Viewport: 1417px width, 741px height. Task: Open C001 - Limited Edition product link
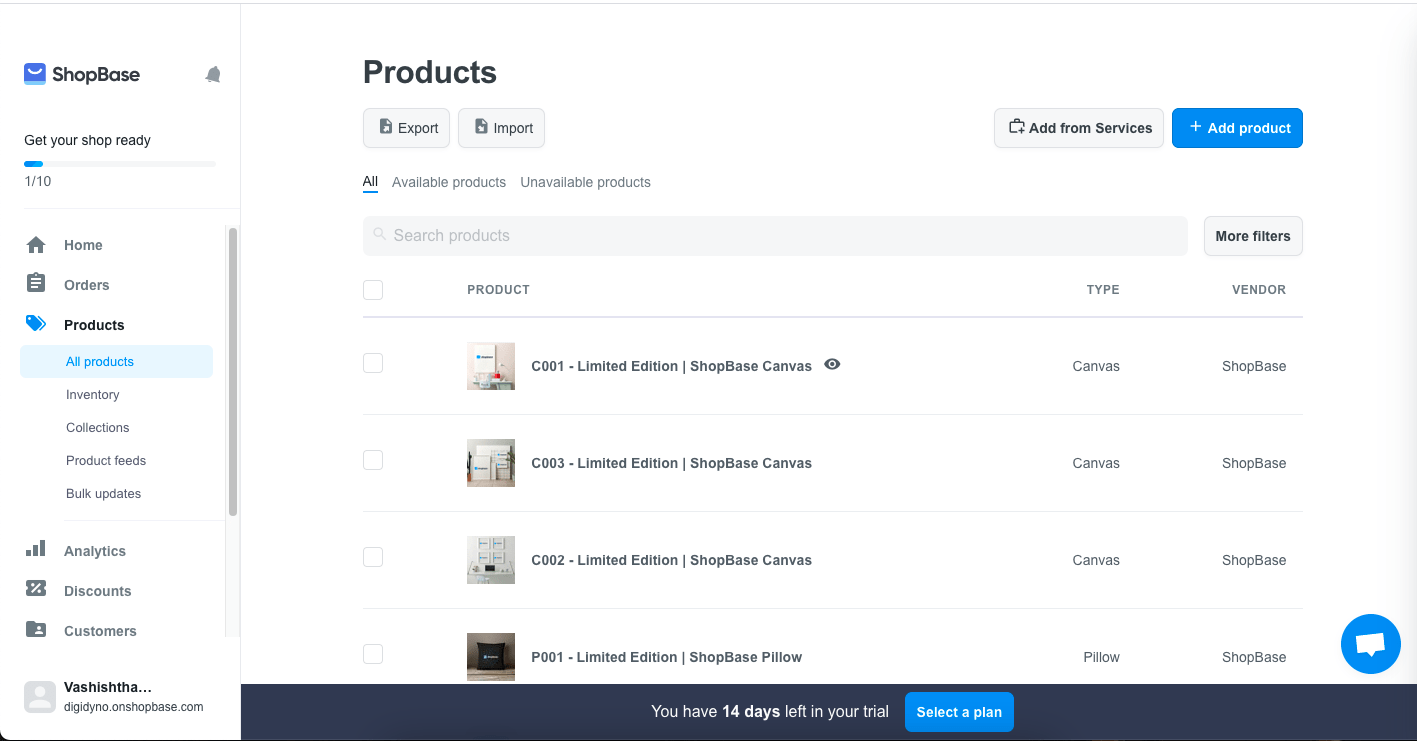pyautogui.click(x=671, y=366)
